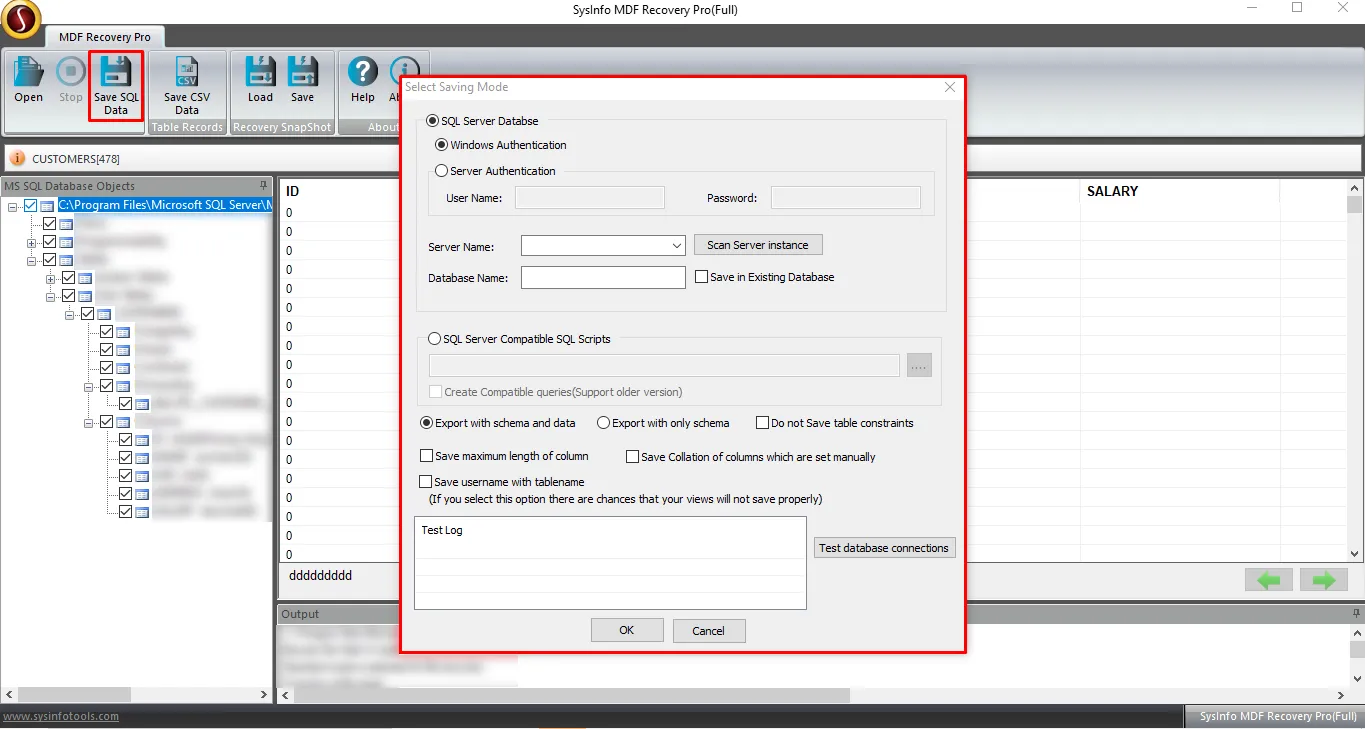Click the User Name input field
Screen dimensions: 1365x729
coord(590,197)
